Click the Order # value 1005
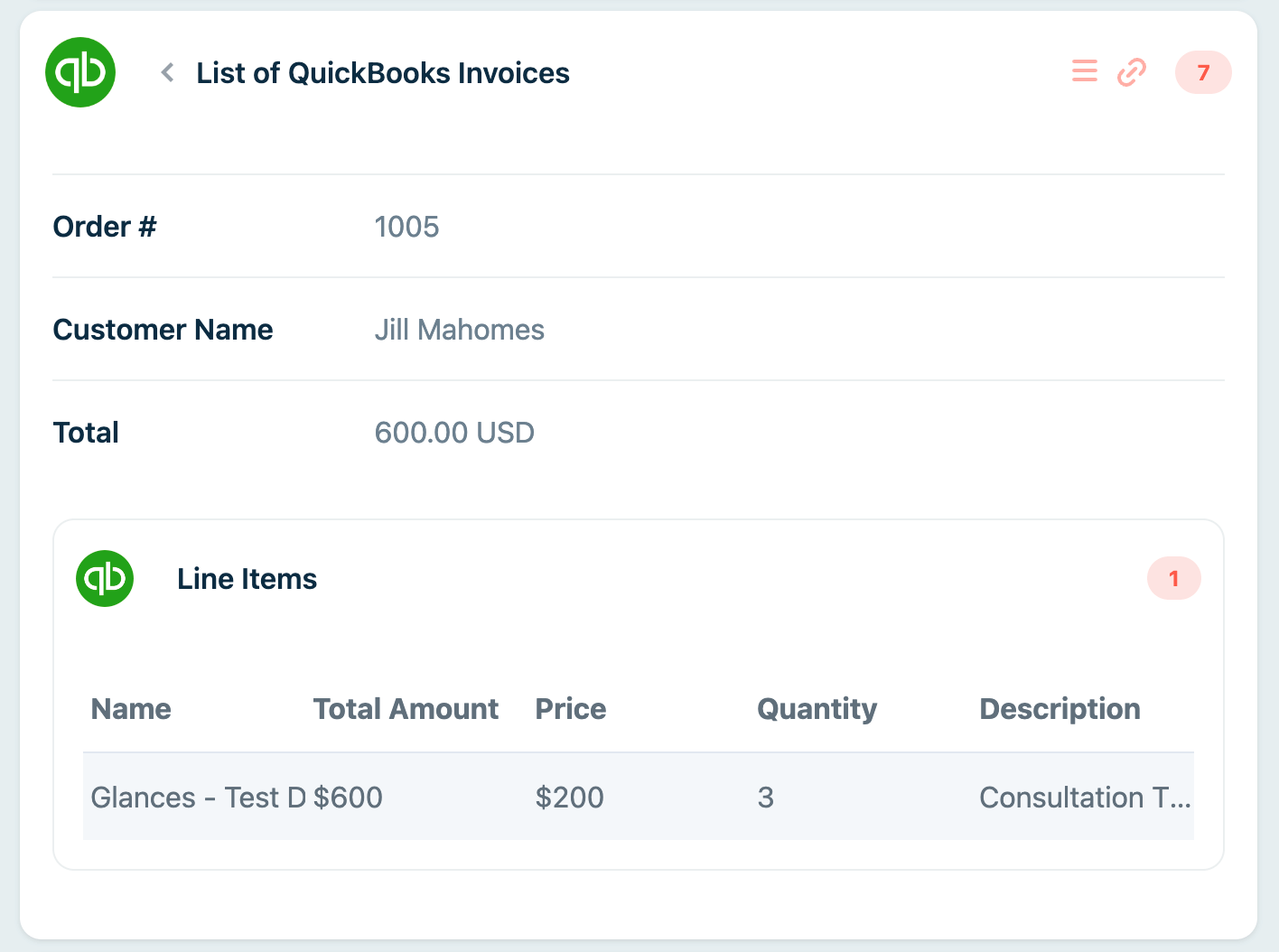This screenshot has width=1279, height=952. (x=407, y=227)
